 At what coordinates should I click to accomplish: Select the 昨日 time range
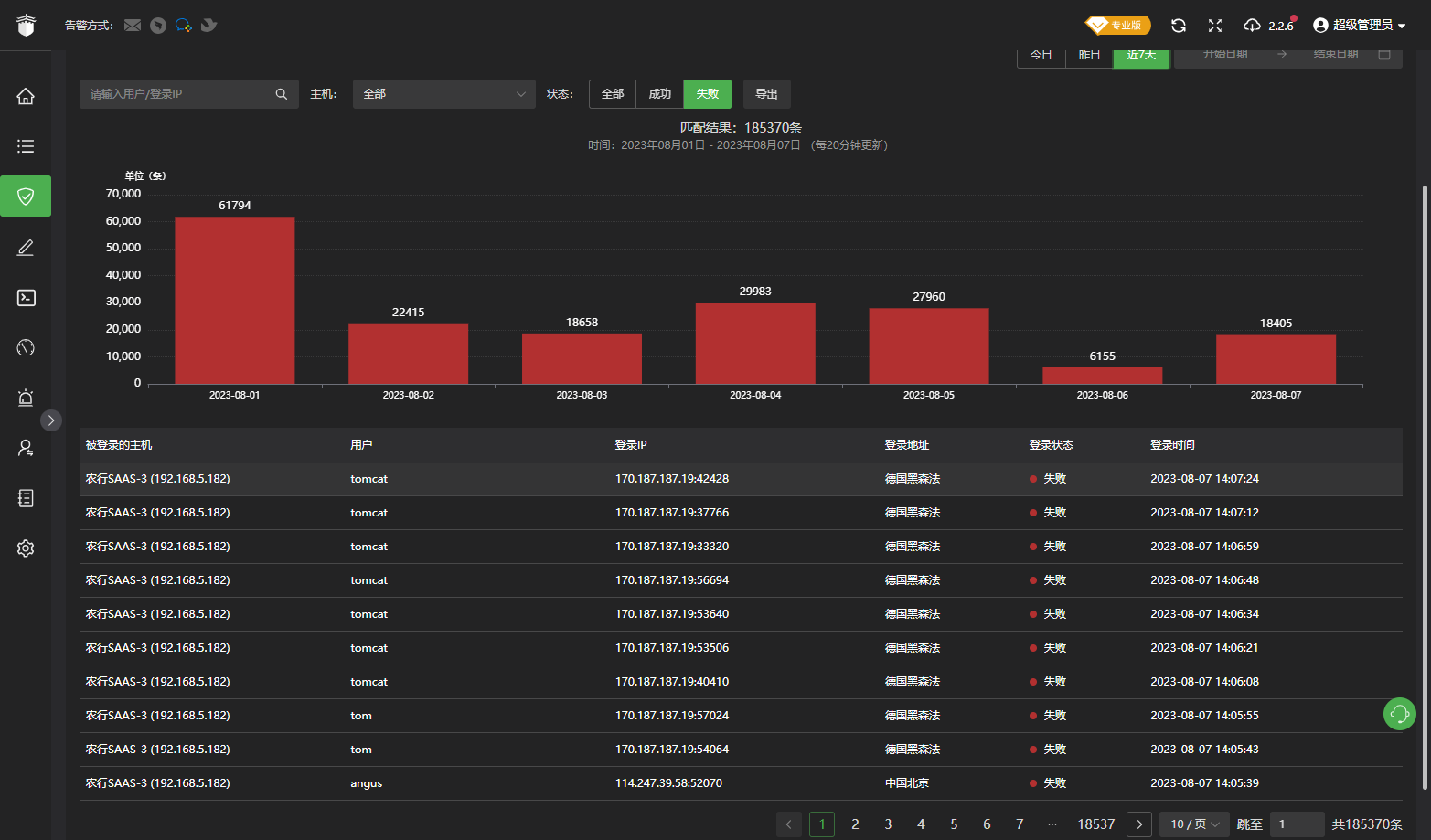click(1089, 56)
